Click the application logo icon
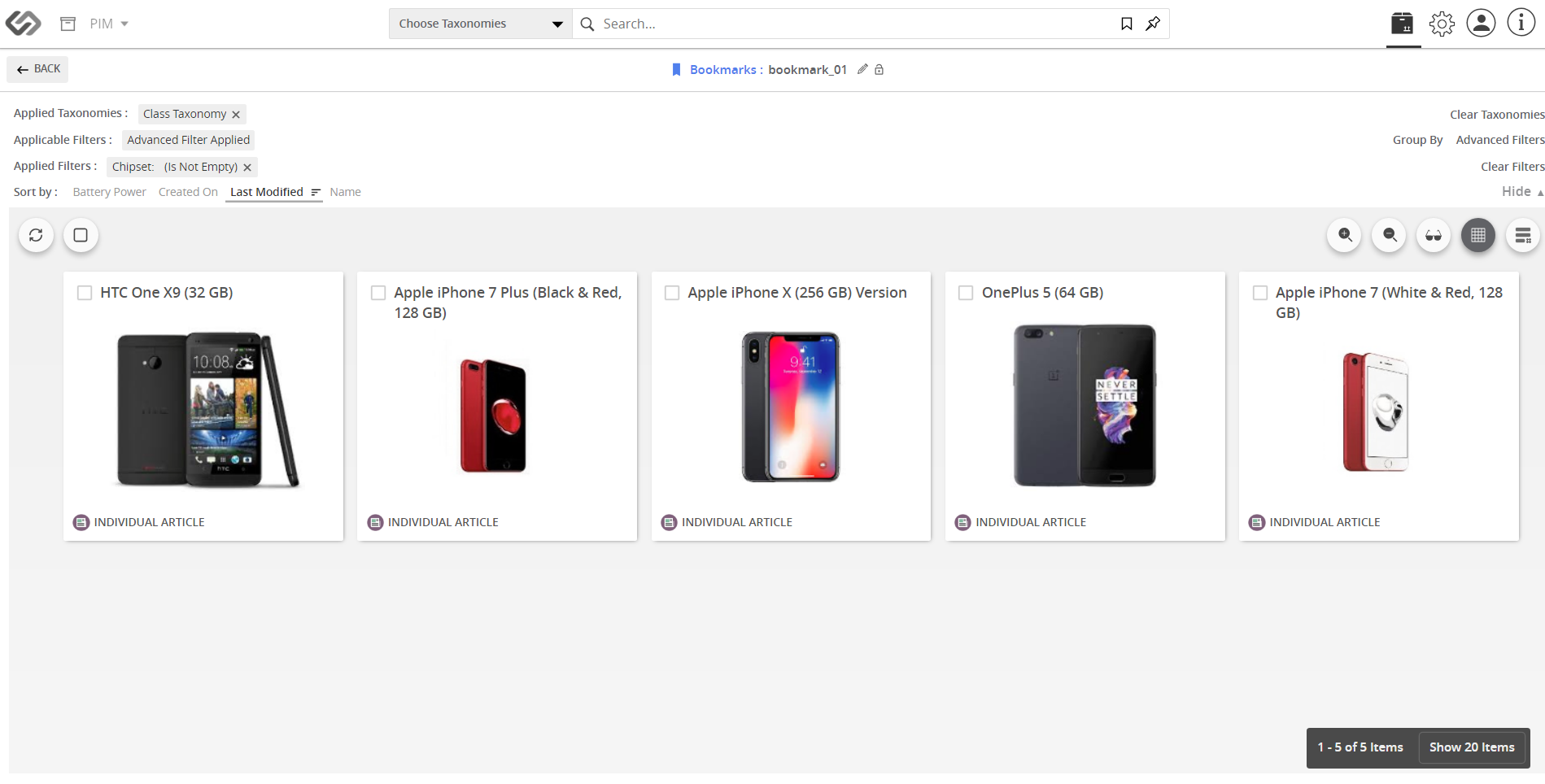Image resolution: width=1545 pixels, height=784 pixels. pyautogui.click(x=23, y=24)
